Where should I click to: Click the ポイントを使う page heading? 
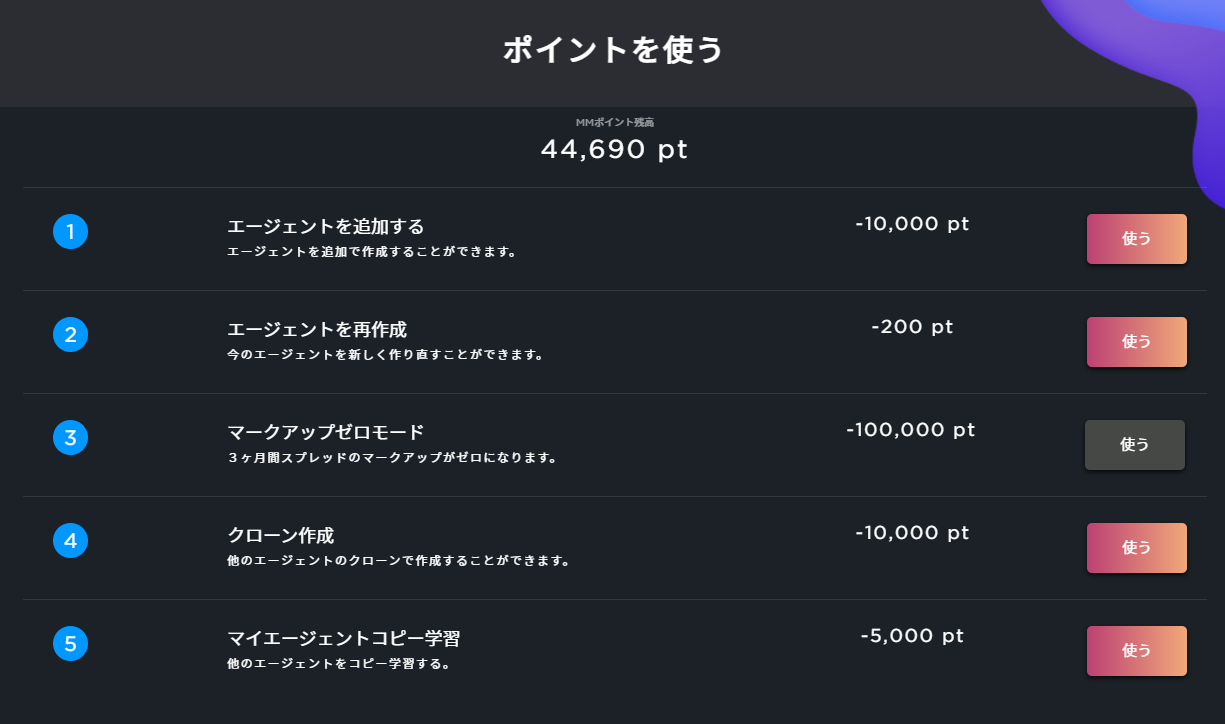tap(612, 50)
